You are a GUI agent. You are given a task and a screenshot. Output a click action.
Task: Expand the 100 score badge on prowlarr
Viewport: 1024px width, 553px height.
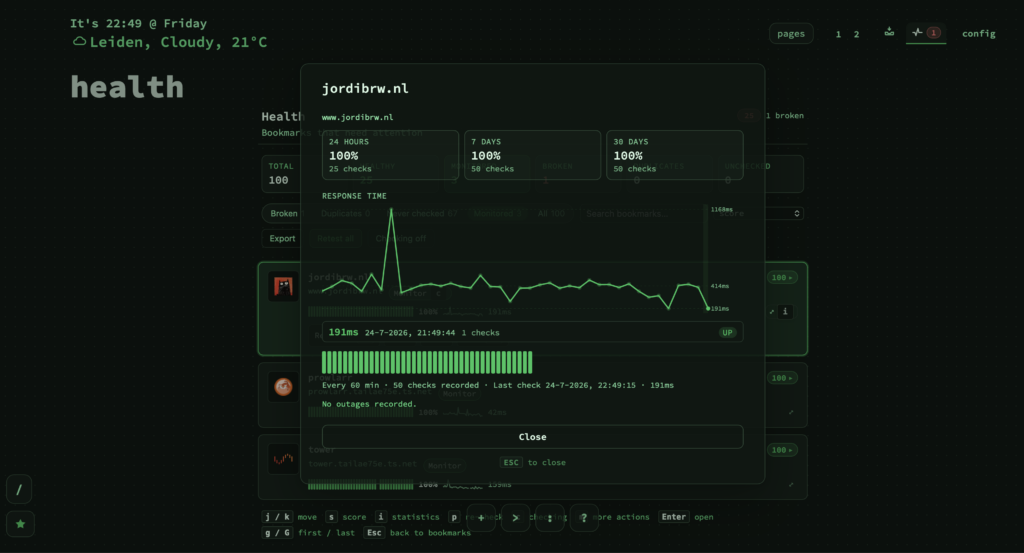point(782,378)
